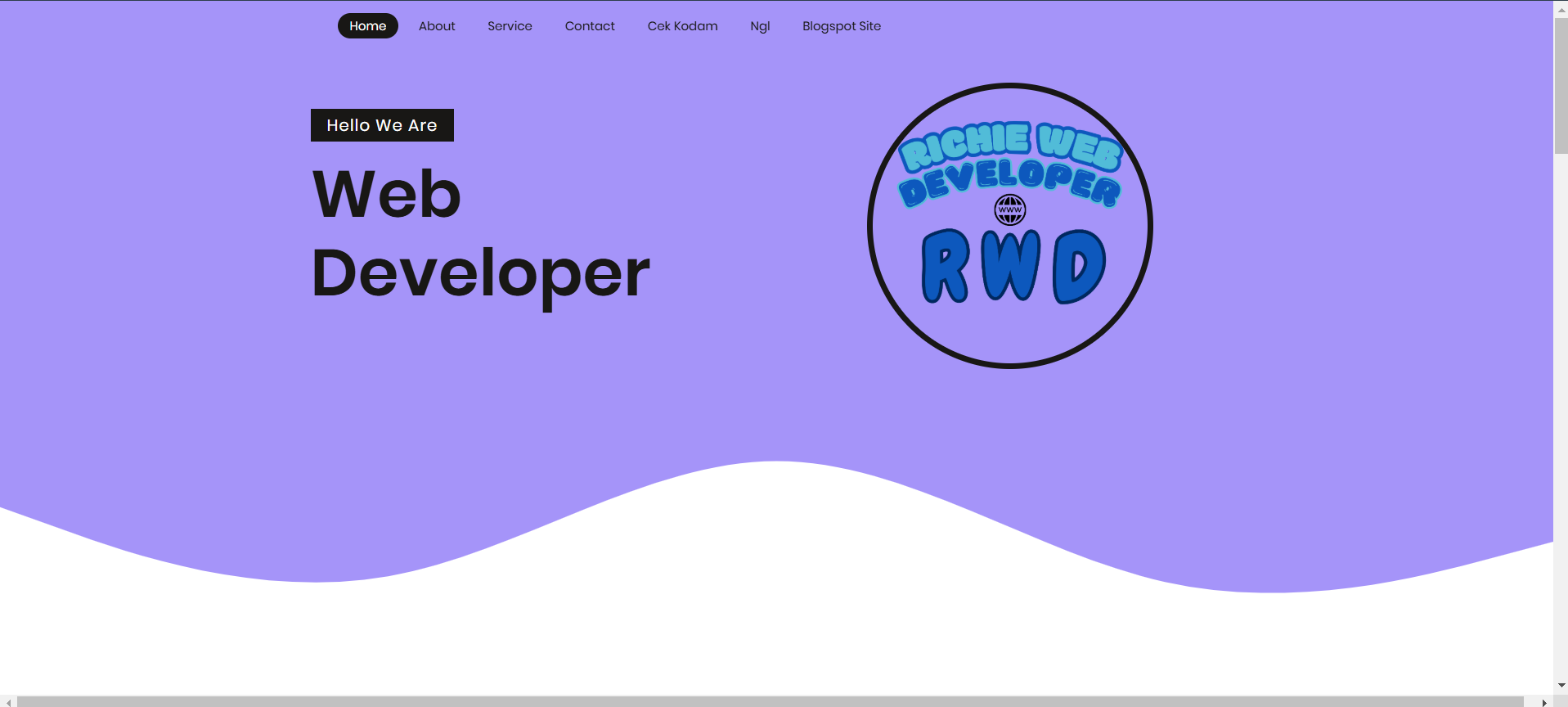The height and width of the screenshot is (707, 1568).
Task: Open the Blogspot Site link
Action: [841, 26]
